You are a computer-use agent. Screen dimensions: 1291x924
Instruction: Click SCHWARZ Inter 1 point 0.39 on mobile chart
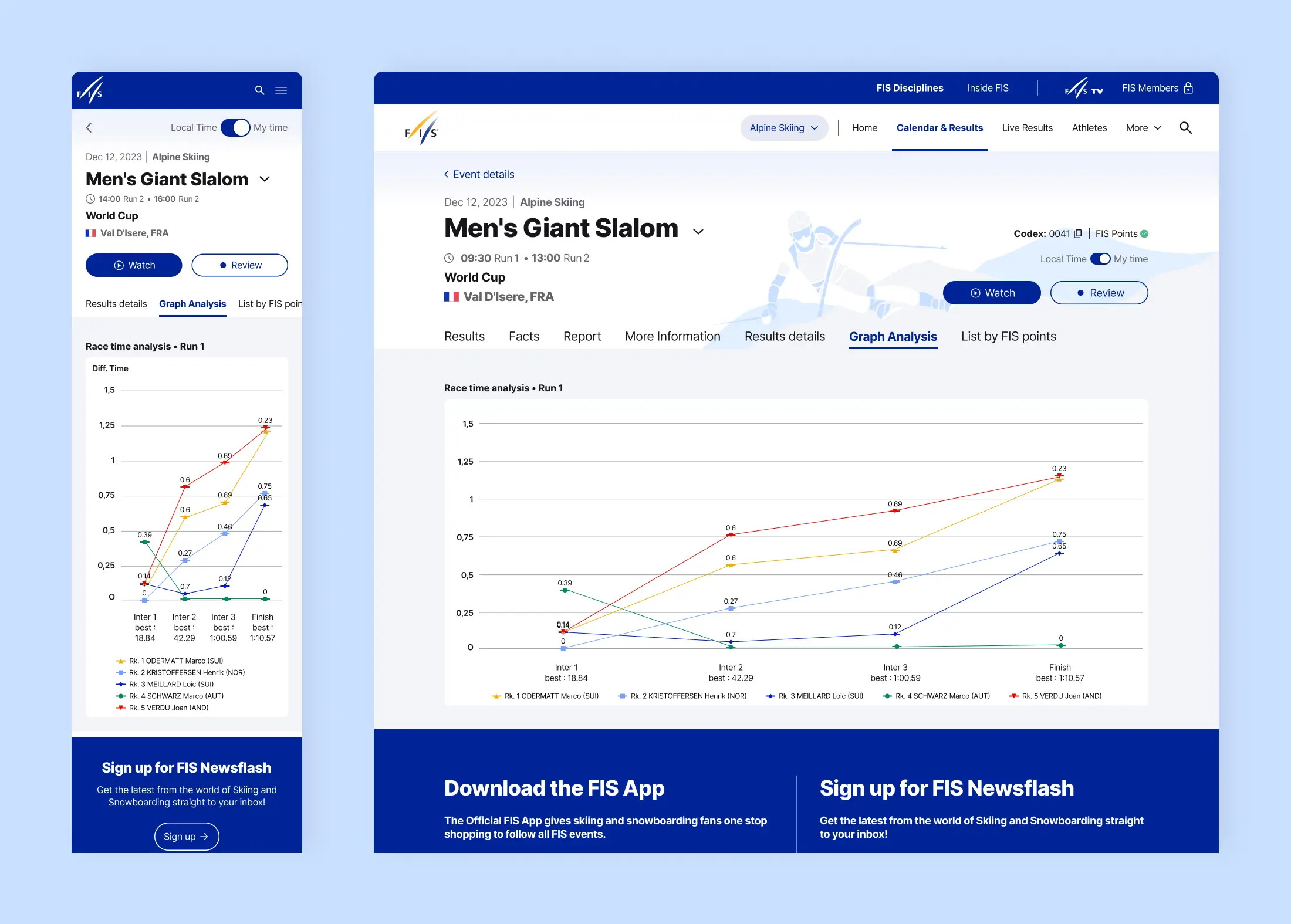[x=144, y=542]
